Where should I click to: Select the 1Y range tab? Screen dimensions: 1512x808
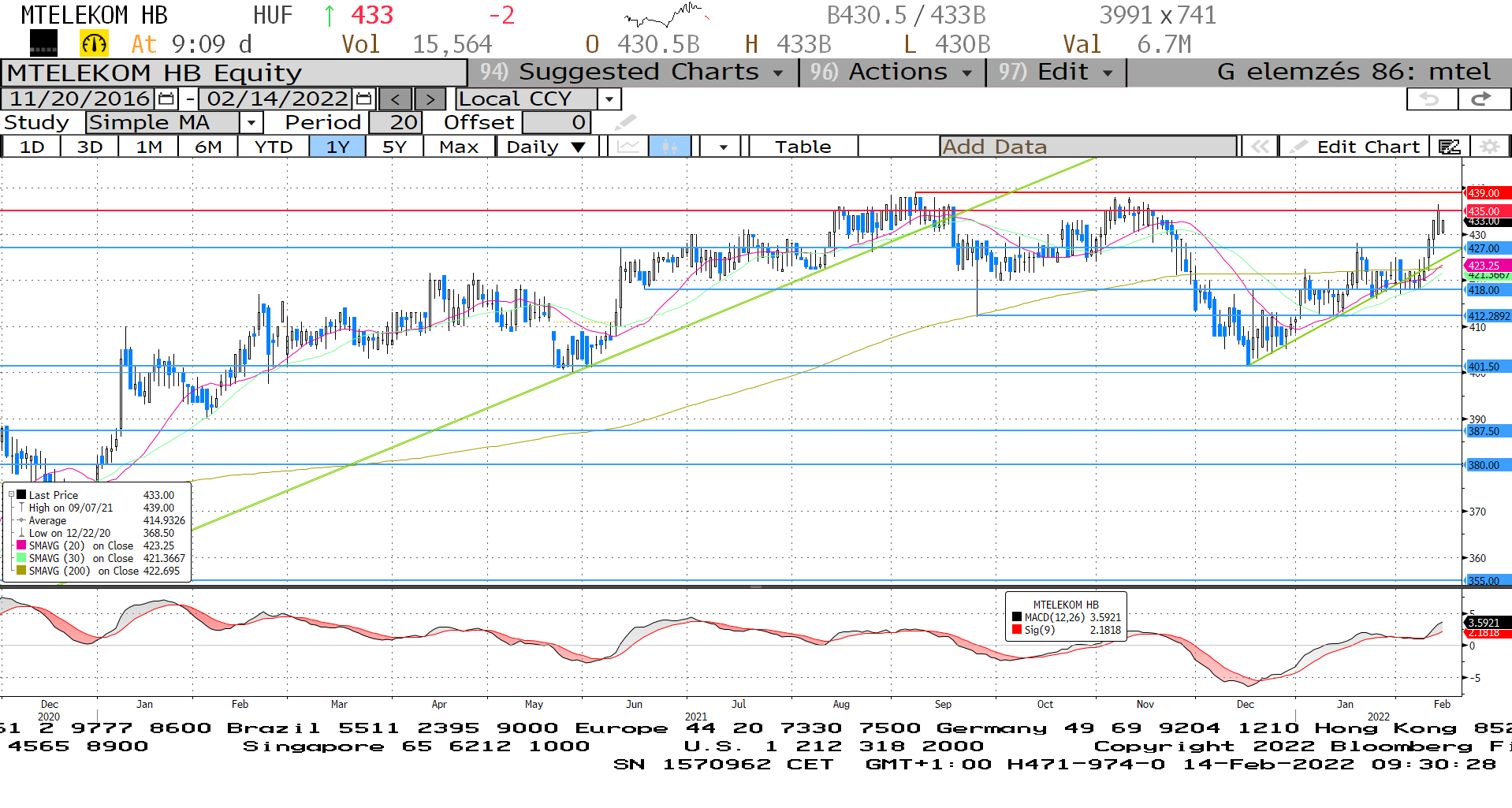[x=337, y=147]
